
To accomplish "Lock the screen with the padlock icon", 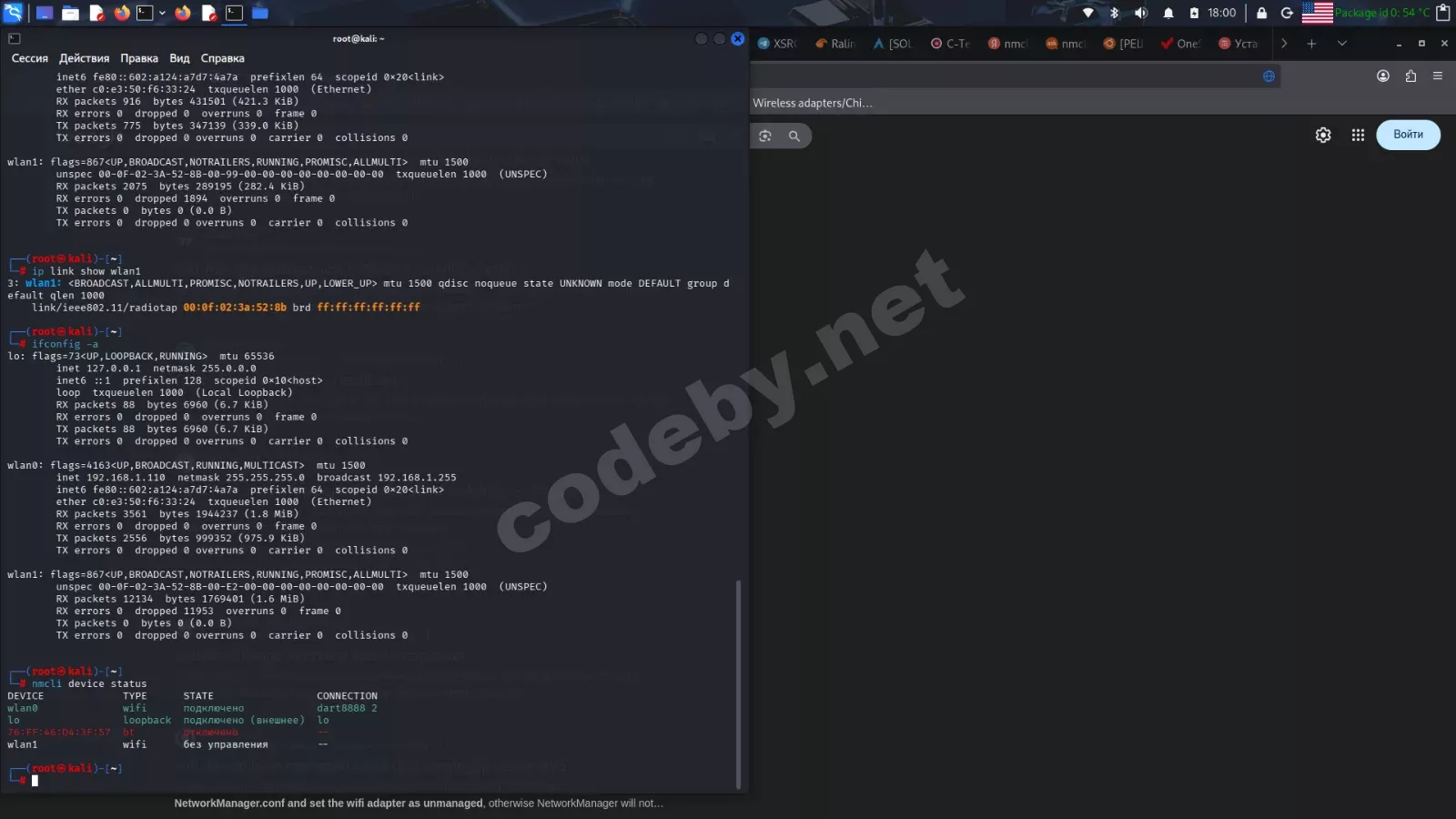I will click(x=1261, y=13).
